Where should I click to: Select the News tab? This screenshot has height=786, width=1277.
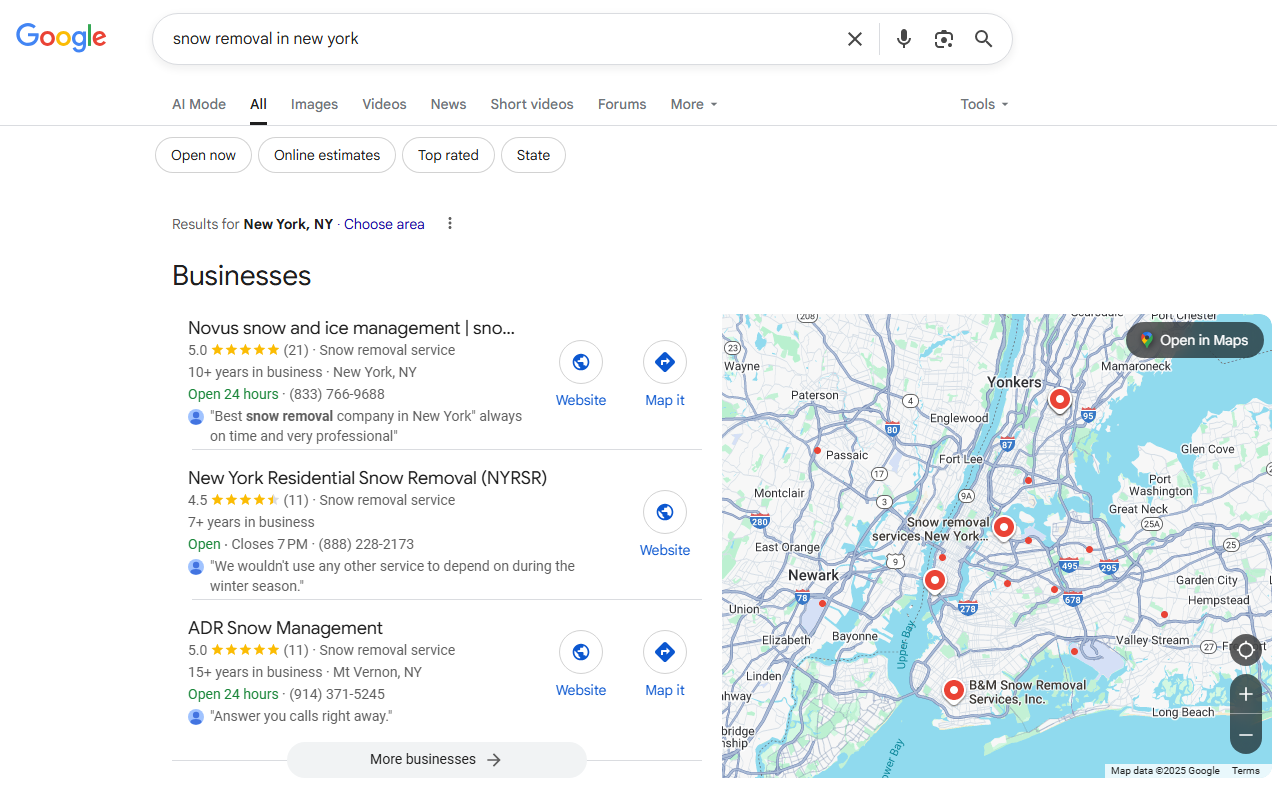(x=447, y=104)
